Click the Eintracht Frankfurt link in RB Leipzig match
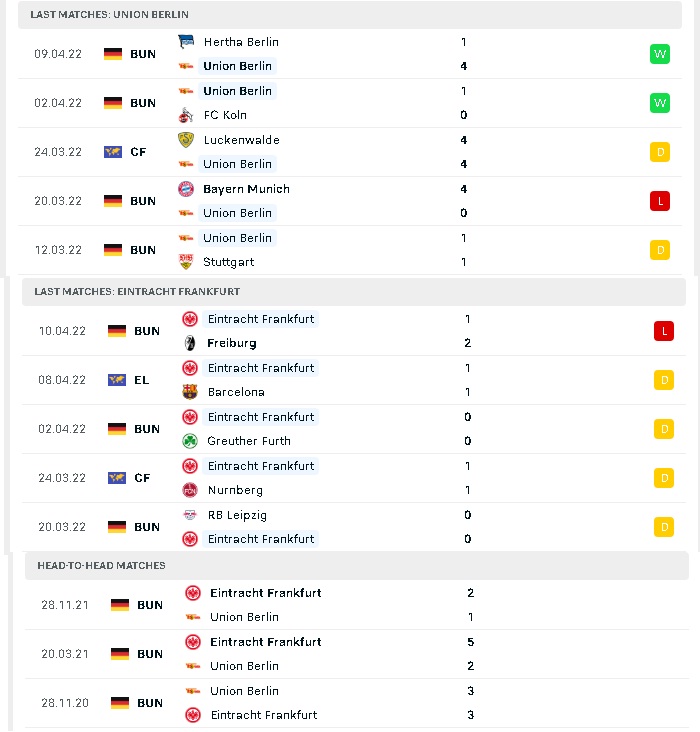This screenshot has height=732, width=700. (261, 539)
